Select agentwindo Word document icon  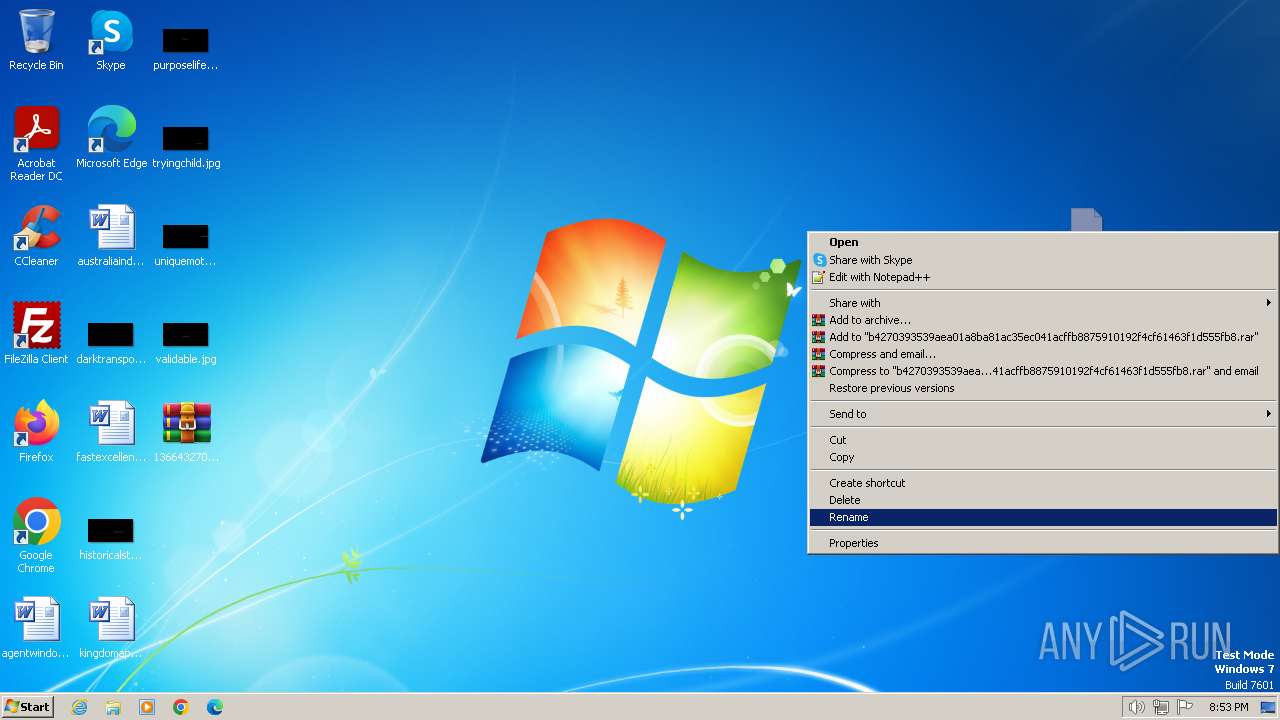click(36, 627)
